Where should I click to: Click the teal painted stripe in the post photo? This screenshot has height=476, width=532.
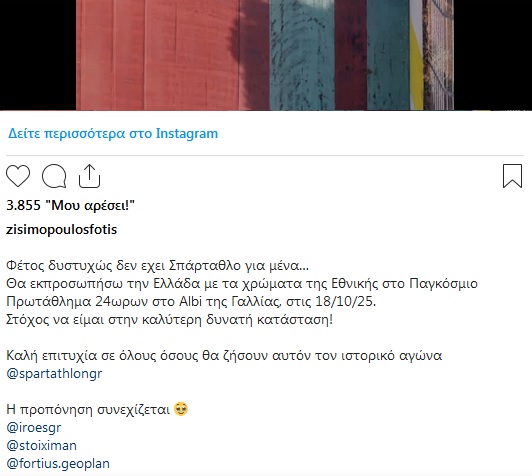click(302, 55)
